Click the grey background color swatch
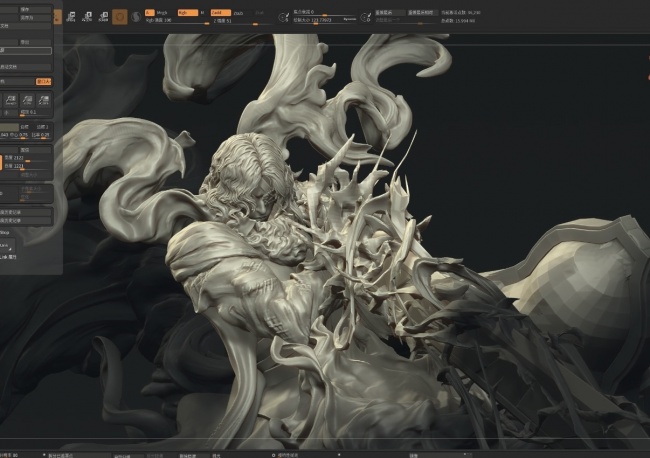 [9, 127]
